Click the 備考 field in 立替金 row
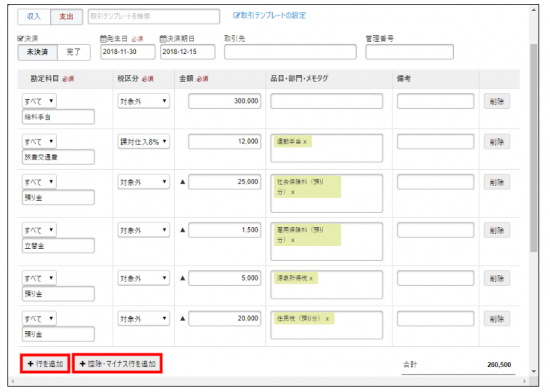This screenshot has width=550, height=392. pyautogui.click(x=435, y=230)
